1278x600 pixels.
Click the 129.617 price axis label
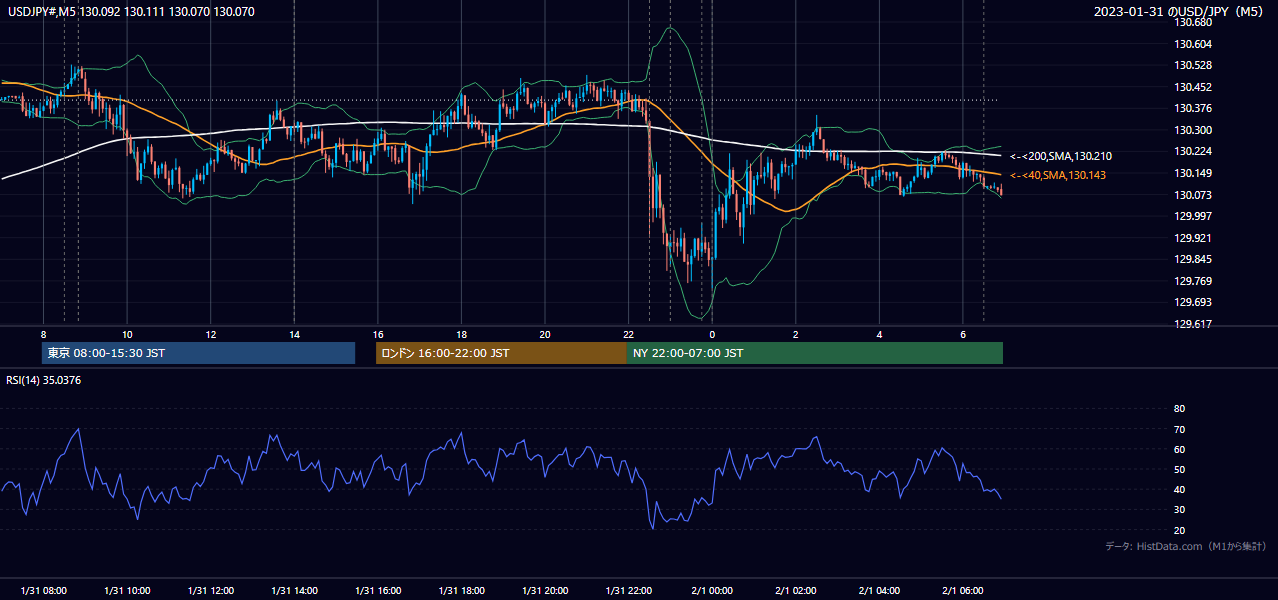(1192, 324)
